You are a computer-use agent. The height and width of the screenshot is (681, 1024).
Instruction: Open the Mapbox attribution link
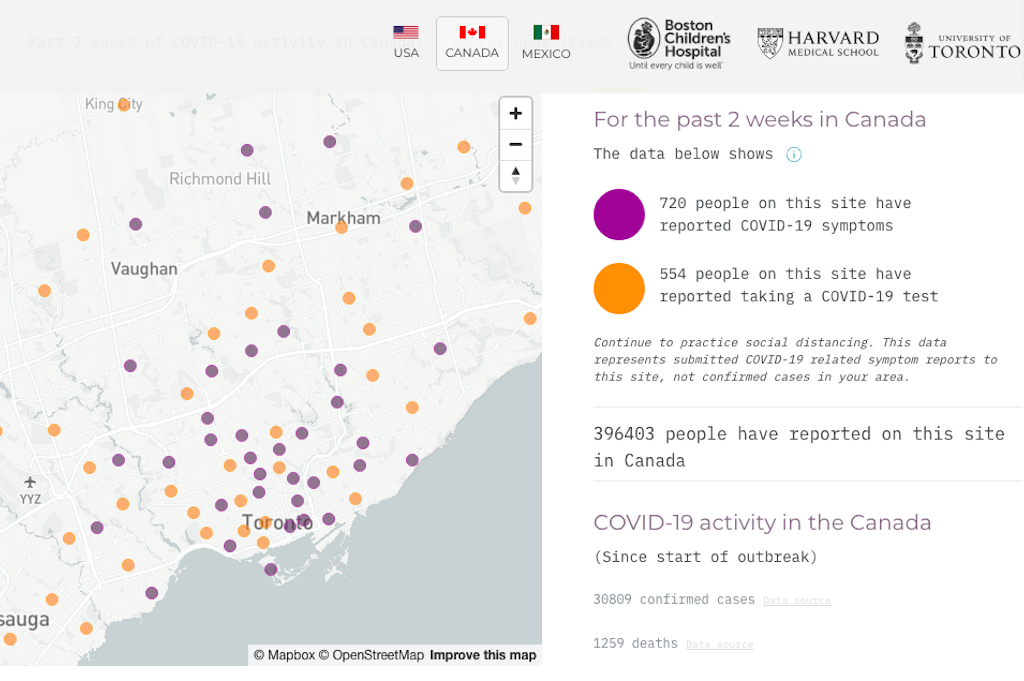pos(283,656)
